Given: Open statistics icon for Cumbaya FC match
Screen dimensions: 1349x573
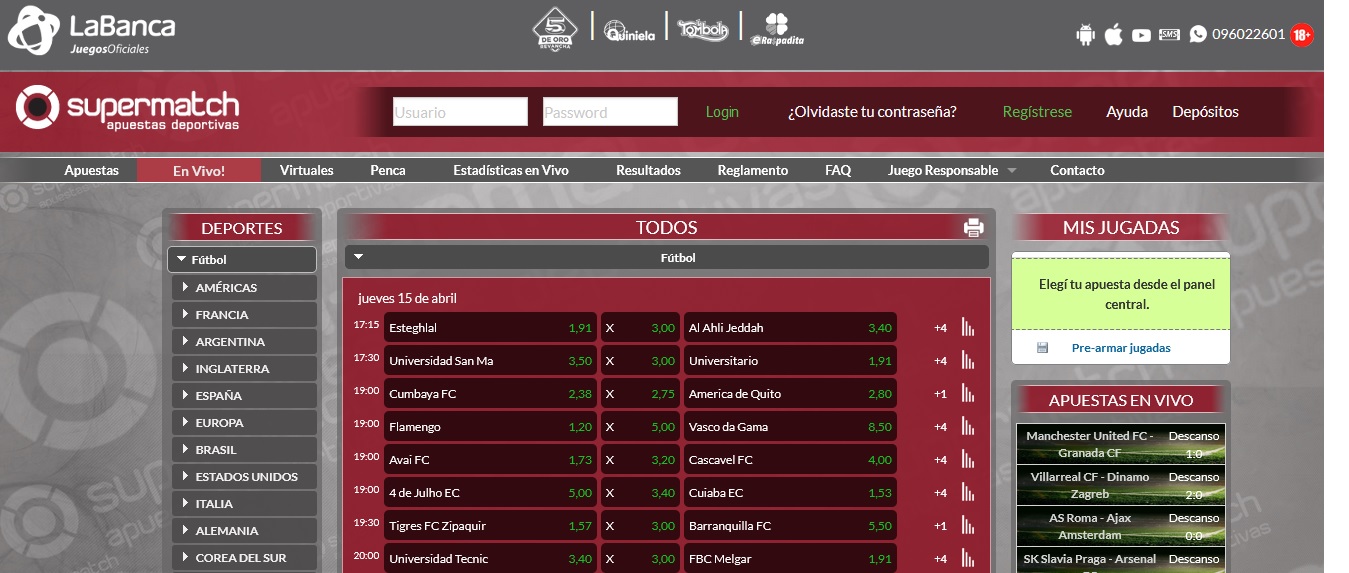Looking at the screenshot, I should point(968,393).
